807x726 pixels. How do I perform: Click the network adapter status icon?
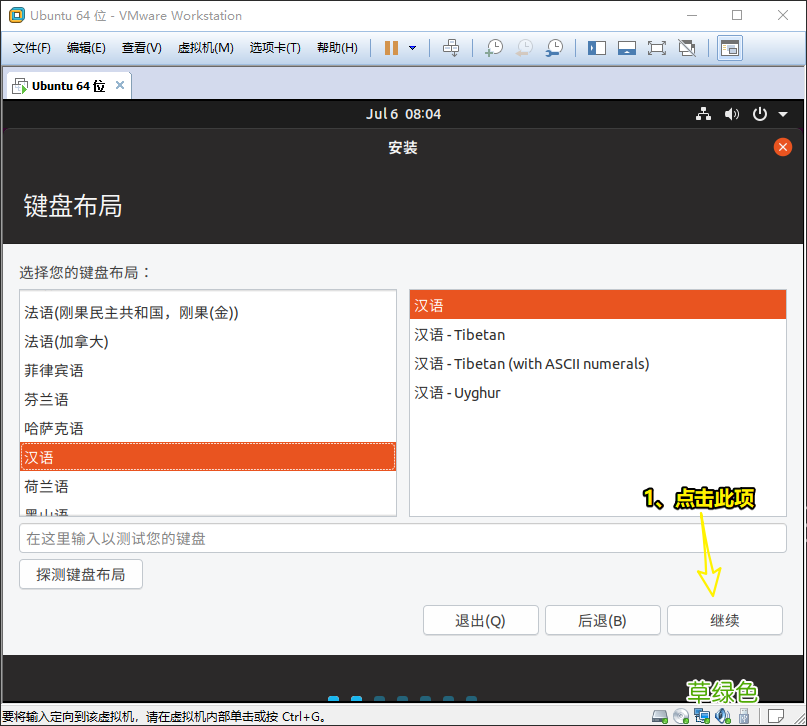[x=702, y=716]
